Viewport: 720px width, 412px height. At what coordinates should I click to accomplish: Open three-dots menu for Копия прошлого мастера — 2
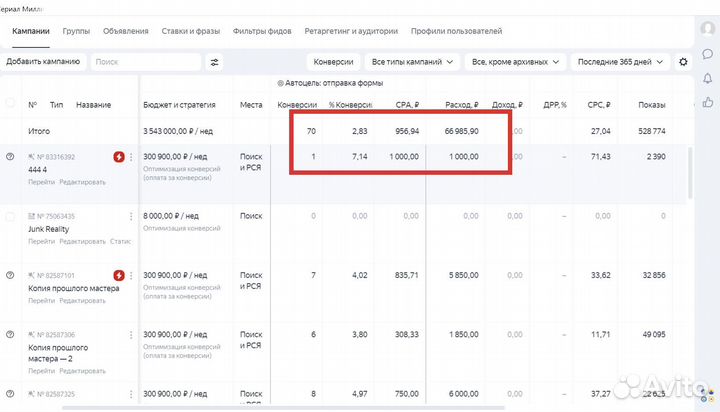pyautogui.click(x=131, y=335)
